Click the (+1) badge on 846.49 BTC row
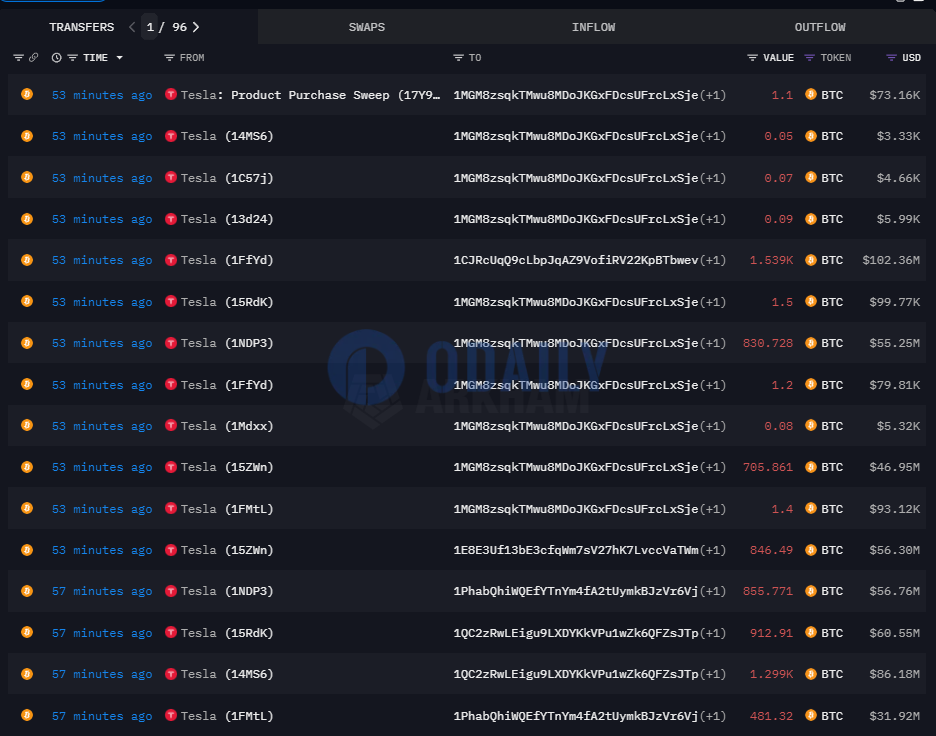Viewport: 936px width, 736px height. click(713, 550)
